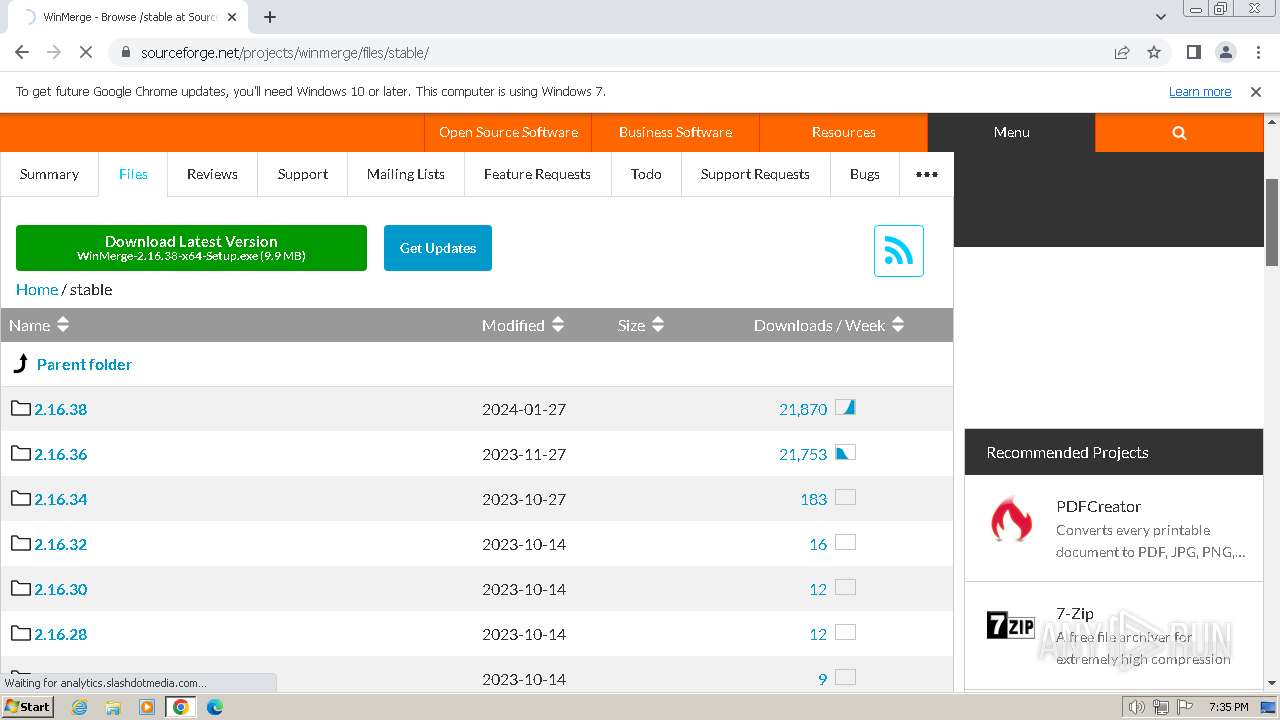Click the Learn more link
Image resolution: width=1280 pixels, height=720 pixels.
tap(1200, 91)
